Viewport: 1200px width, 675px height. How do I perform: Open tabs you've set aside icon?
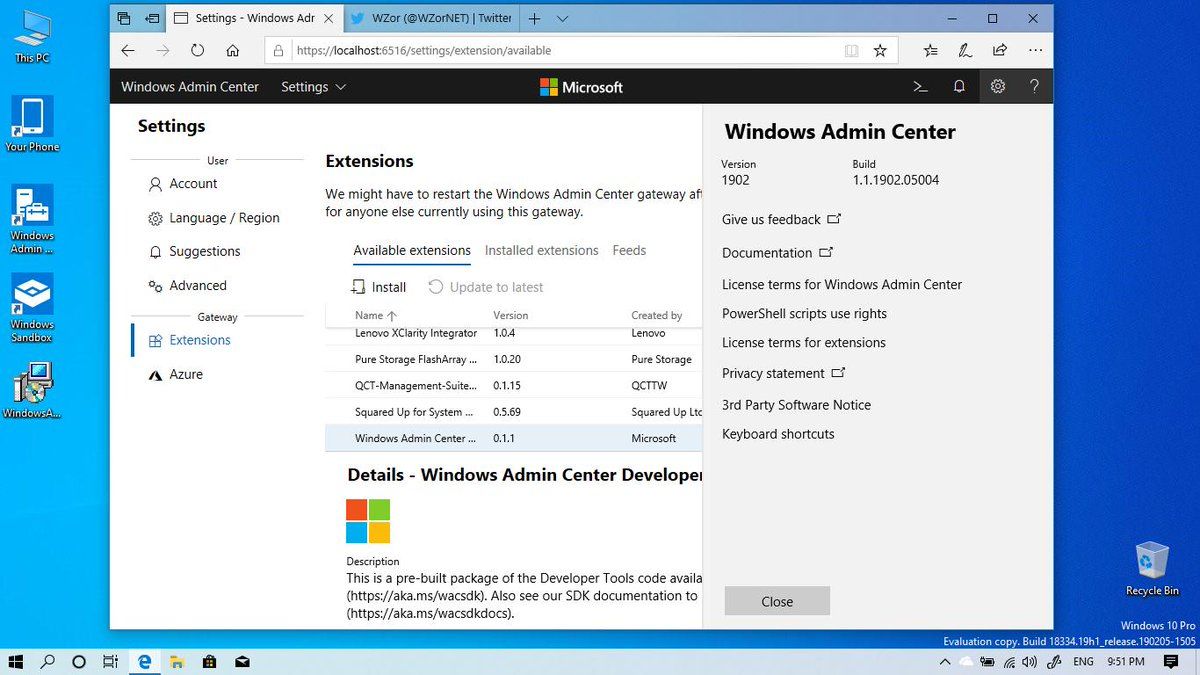tap(124, 18)
